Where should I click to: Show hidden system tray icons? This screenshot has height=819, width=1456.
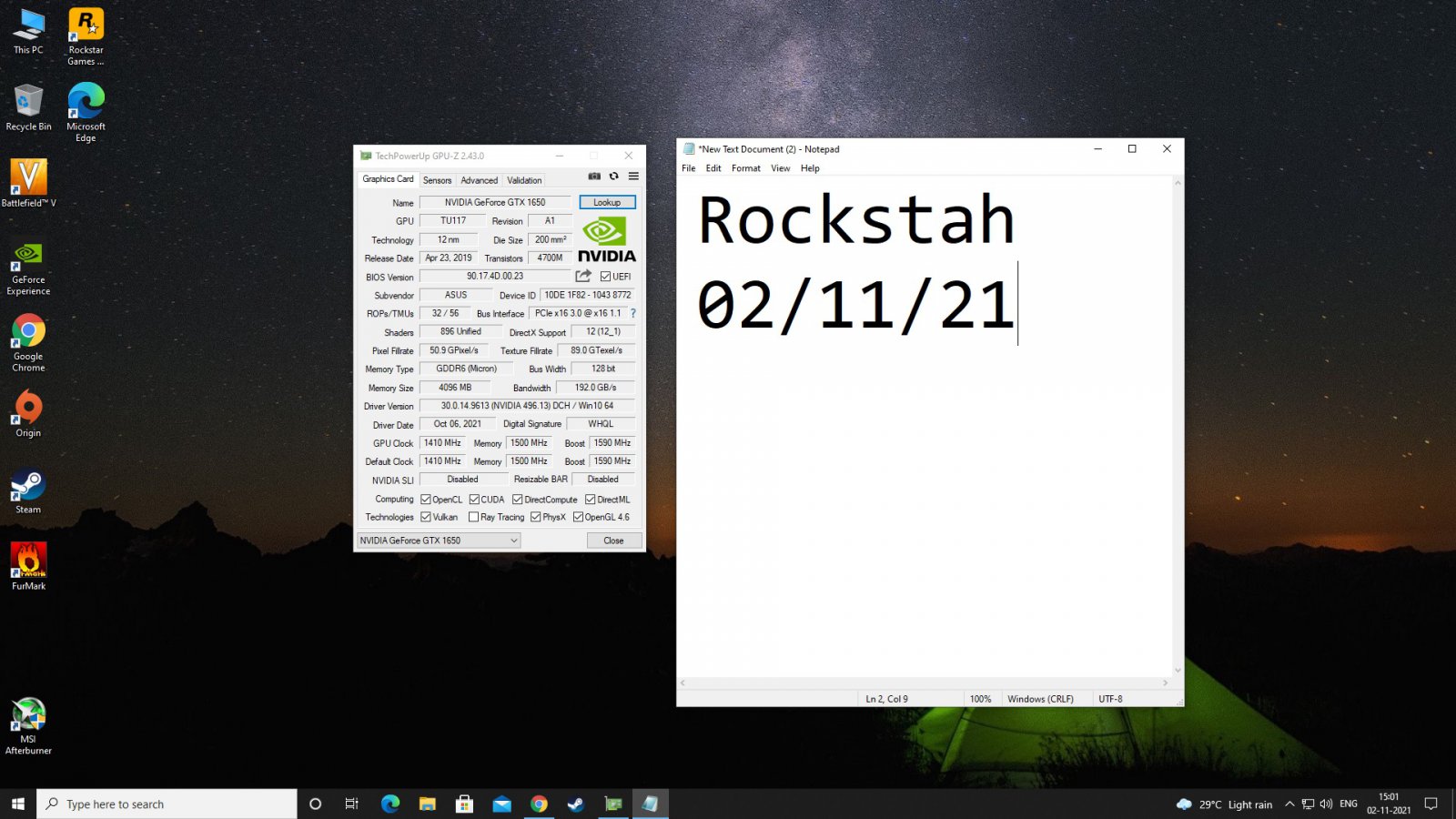point(1289,804)
